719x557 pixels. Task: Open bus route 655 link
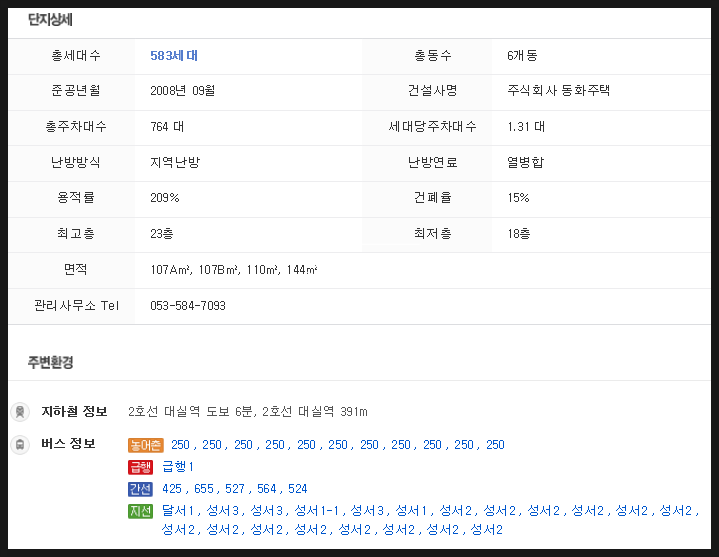click(x=204, y=489)
